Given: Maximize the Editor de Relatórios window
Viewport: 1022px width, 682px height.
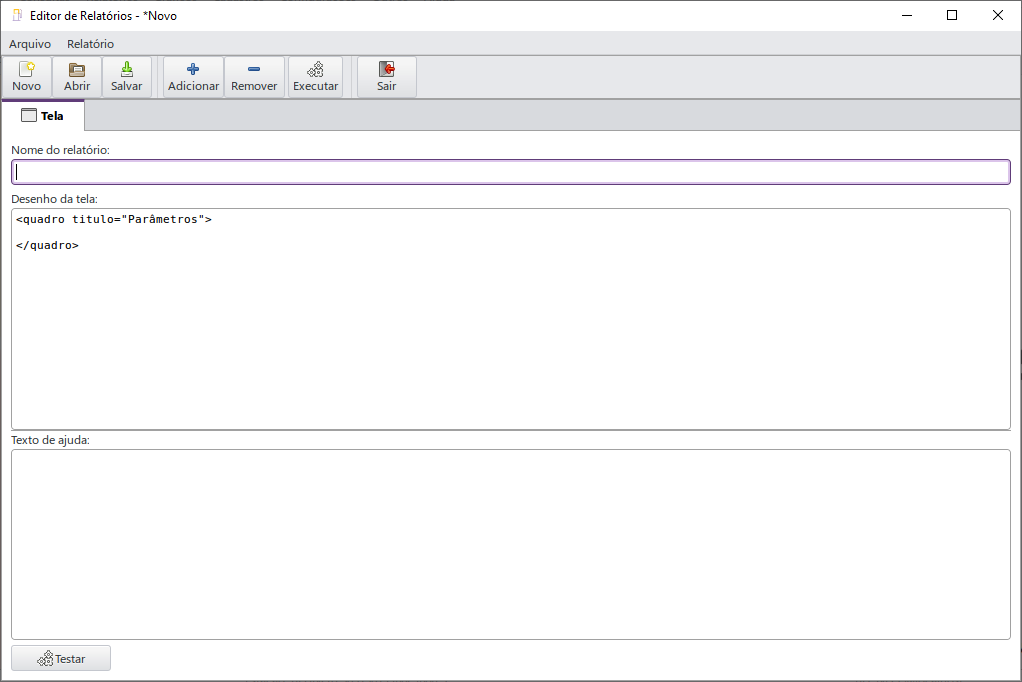Looking at the screenshot, I should (952, 15).
